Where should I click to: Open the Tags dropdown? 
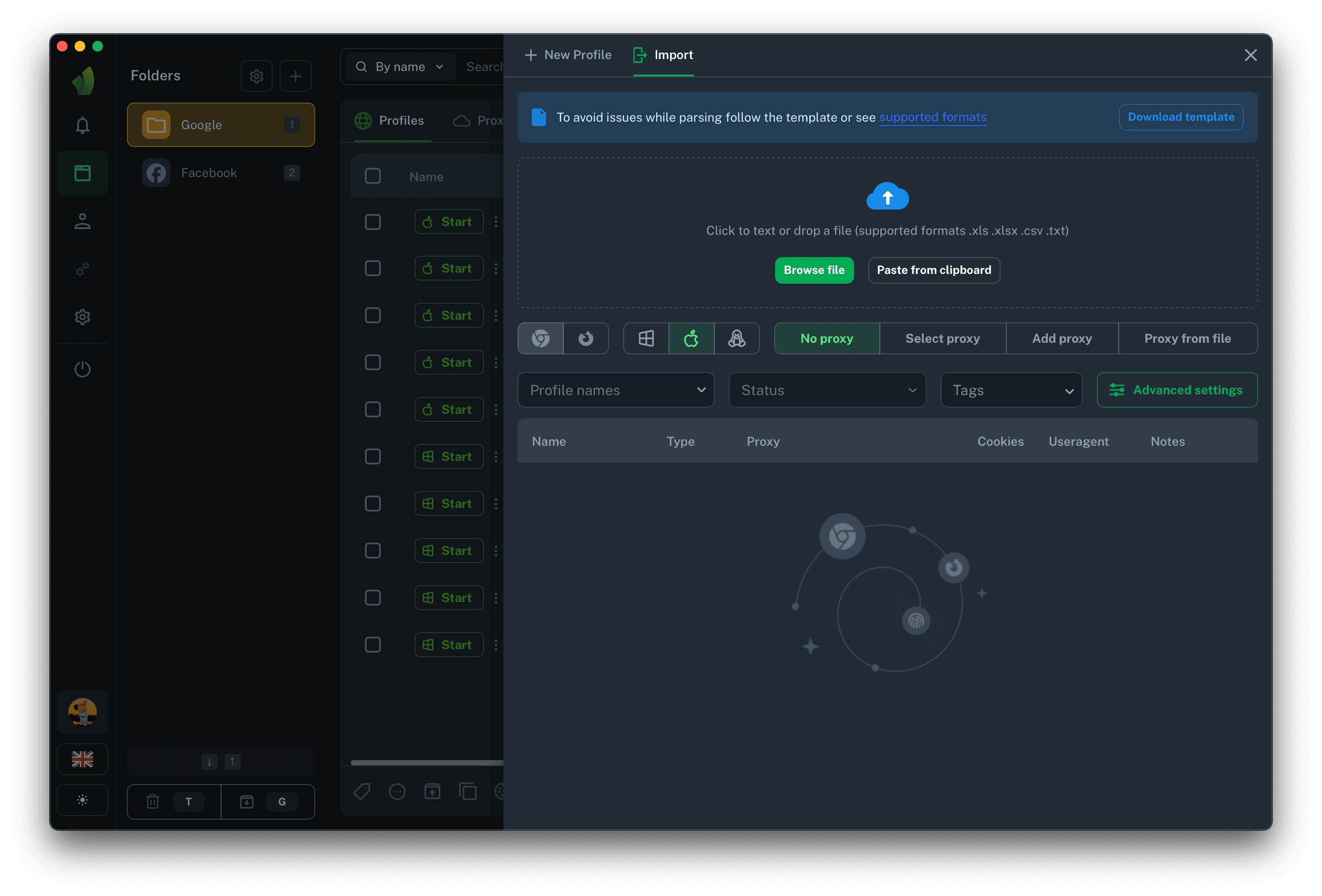[1011, 390]
